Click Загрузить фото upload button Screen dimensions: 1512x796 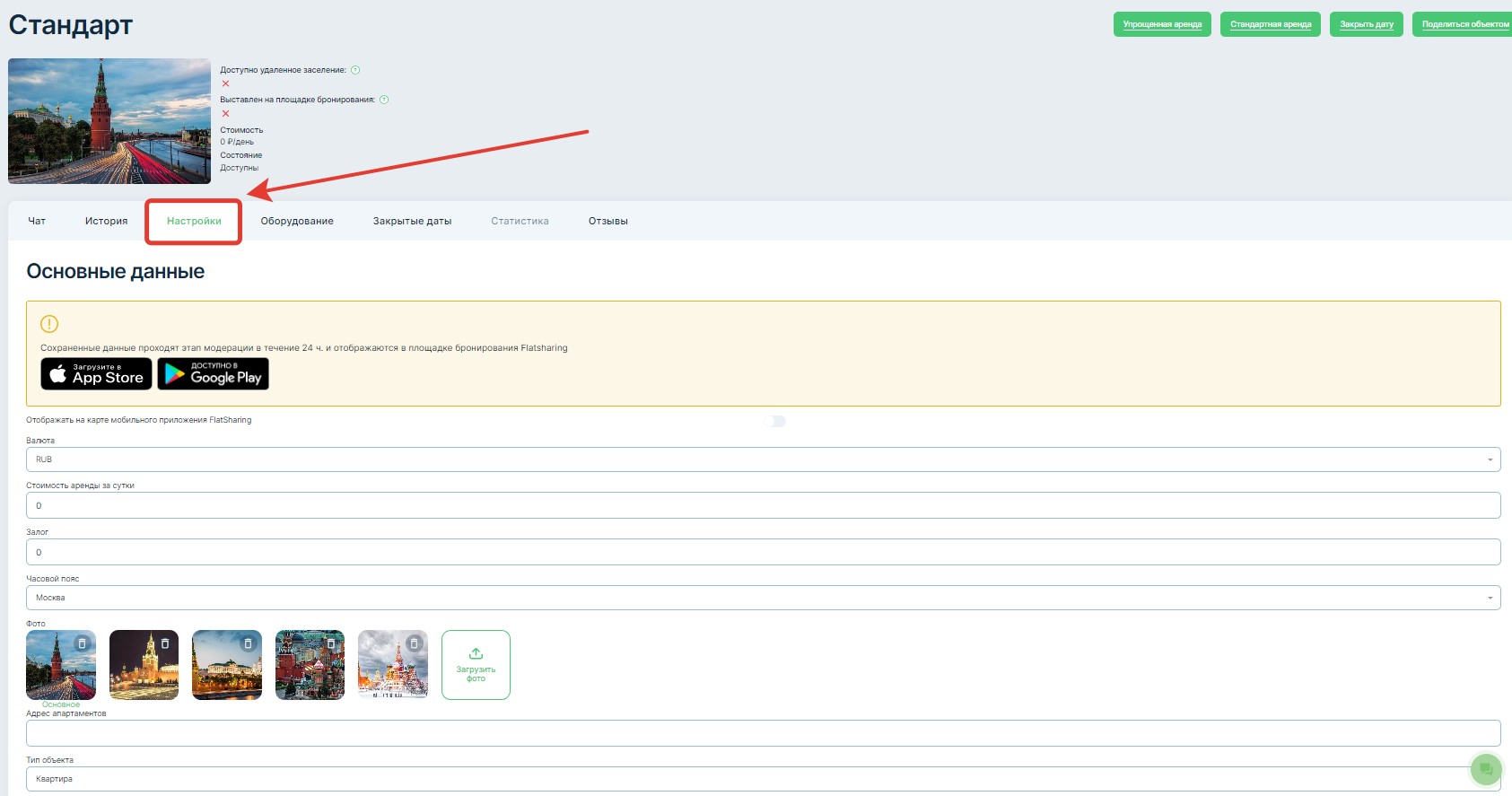[476, 665]
